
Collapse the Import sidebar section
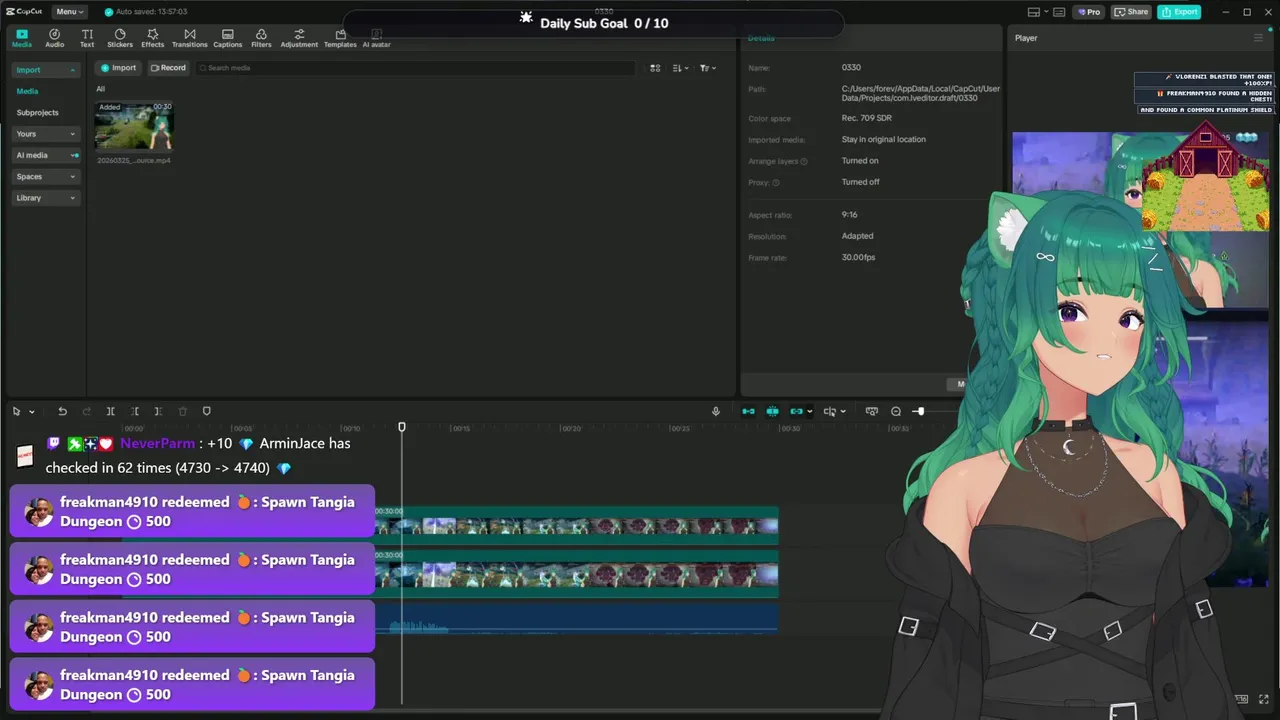click(x=45, y=70)
